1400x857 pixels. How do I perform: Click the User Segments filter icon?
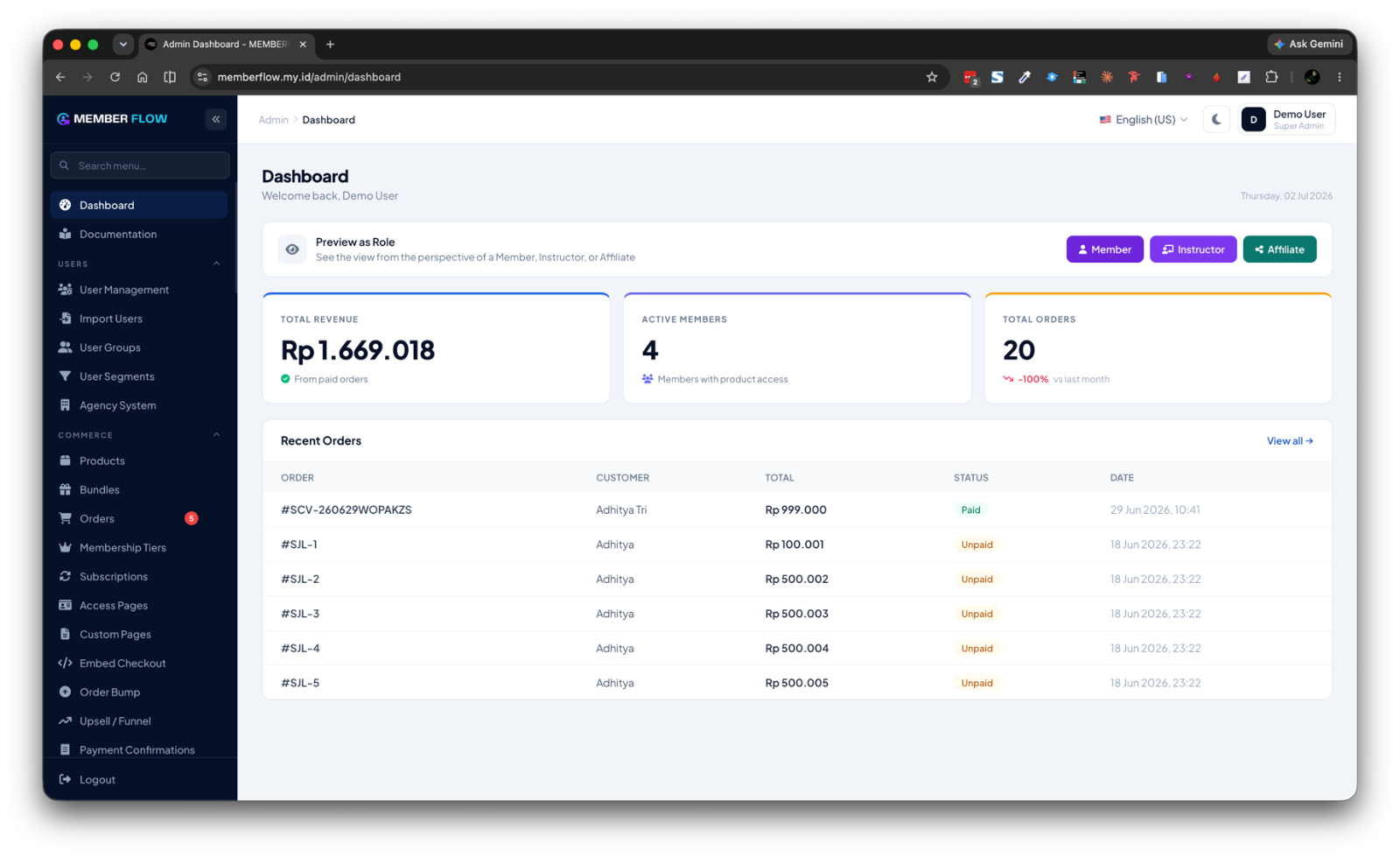(x=65, y=376)
